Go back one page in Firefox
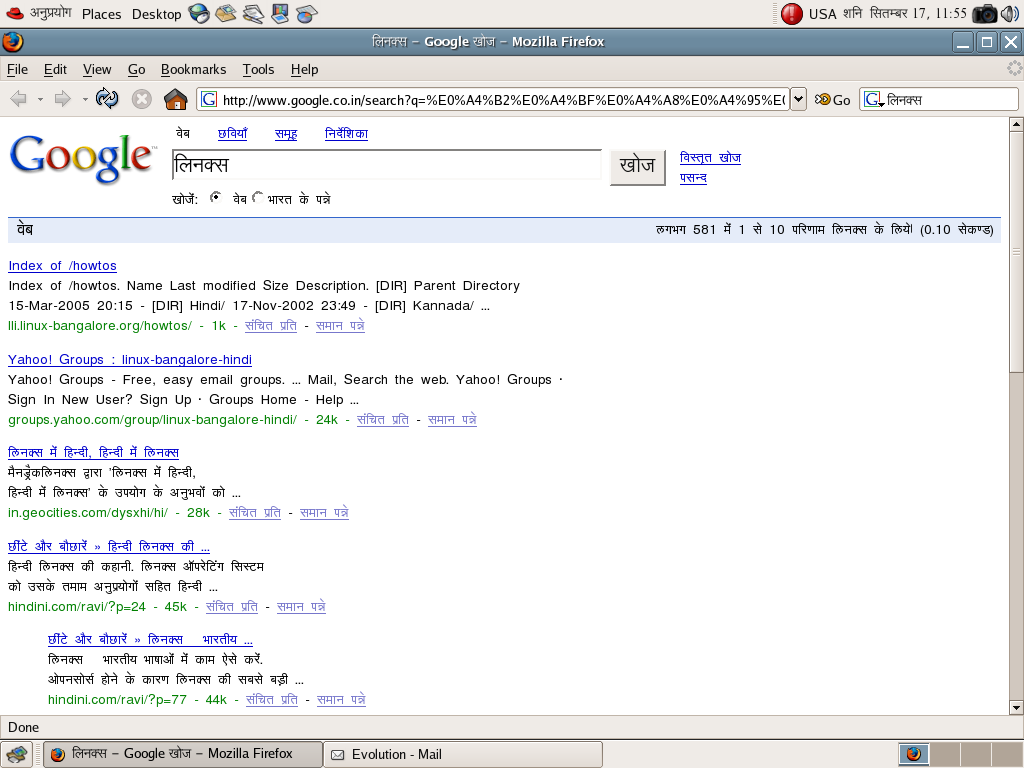This screenshot has height=768, width=1024. tap(19, 99)
